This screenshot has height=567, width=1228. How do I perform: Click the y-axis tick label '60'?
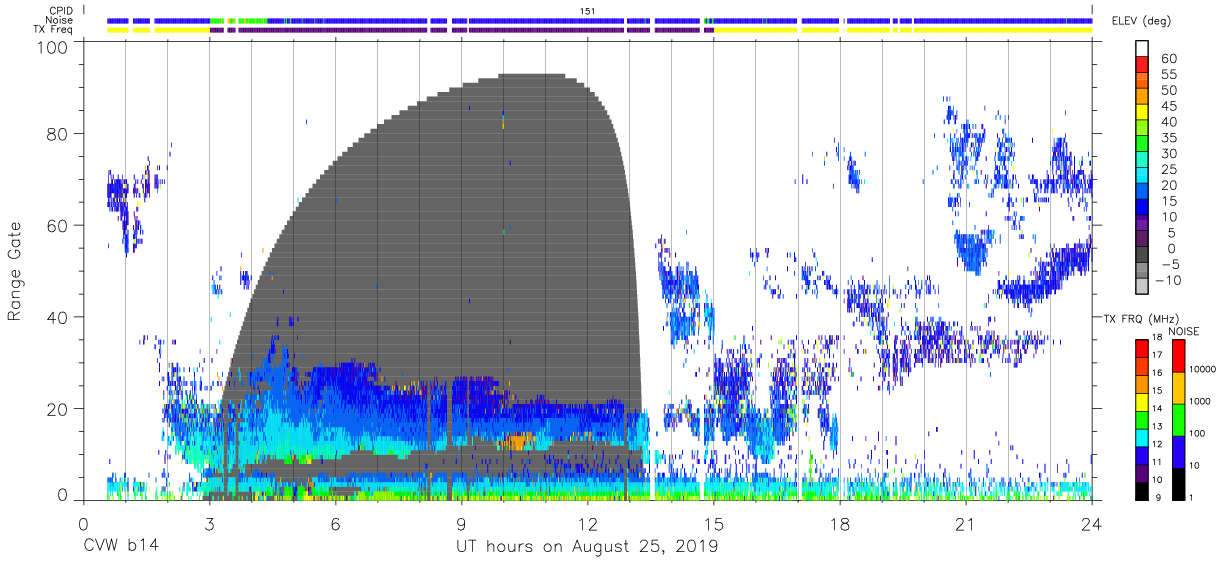tap(59, 226)
